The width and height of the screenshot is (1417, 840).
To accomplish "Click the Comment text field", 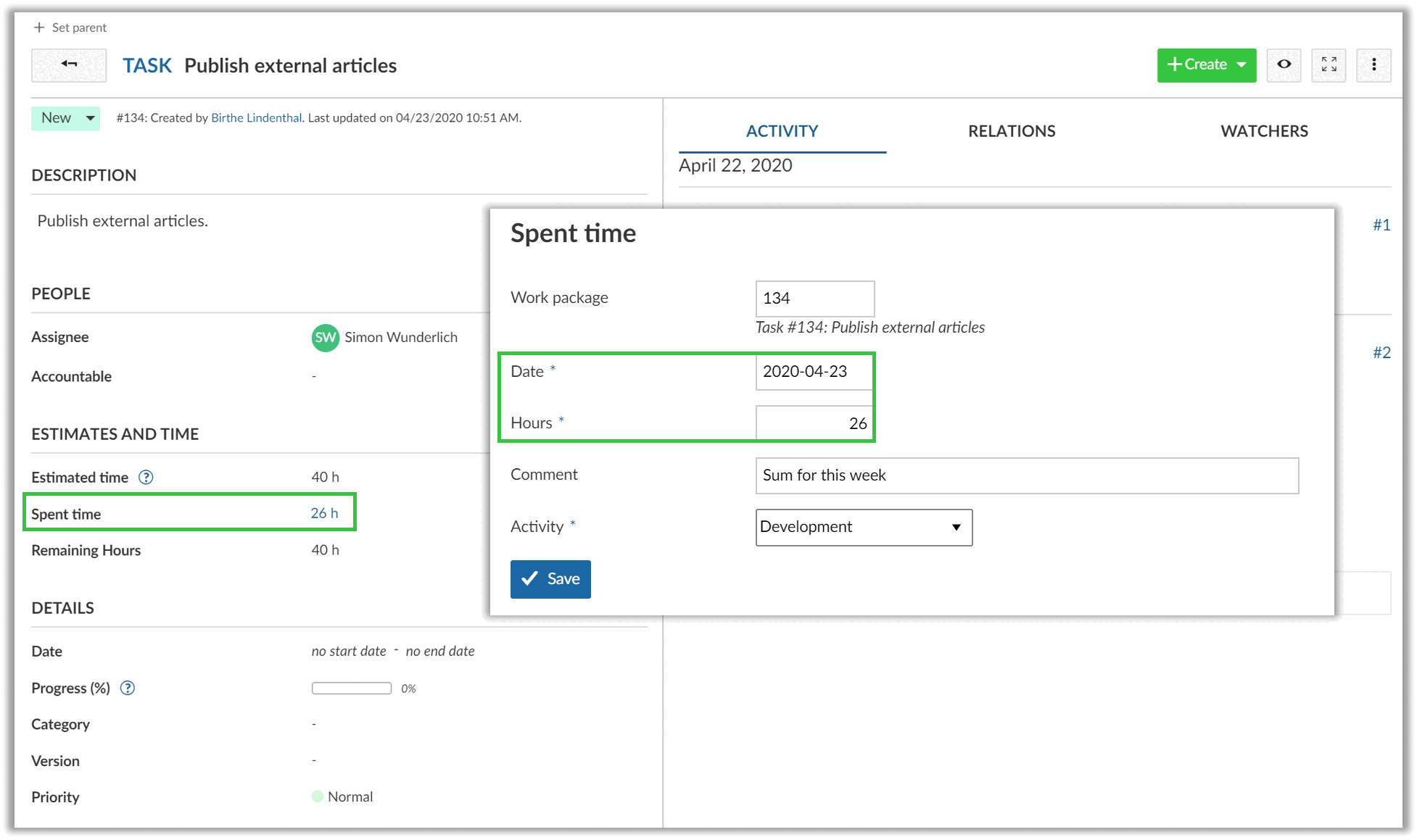I will pyautogui.click(x=1026, y=475).
